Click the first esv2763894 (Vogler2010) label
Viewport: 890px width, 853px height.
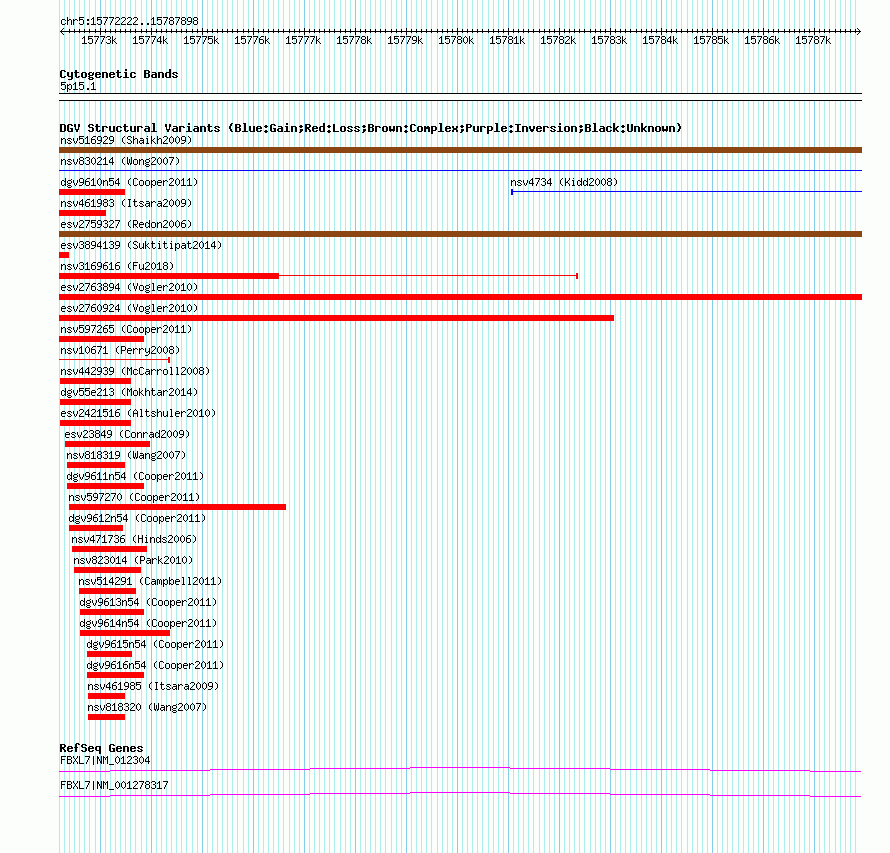point(129,287)
